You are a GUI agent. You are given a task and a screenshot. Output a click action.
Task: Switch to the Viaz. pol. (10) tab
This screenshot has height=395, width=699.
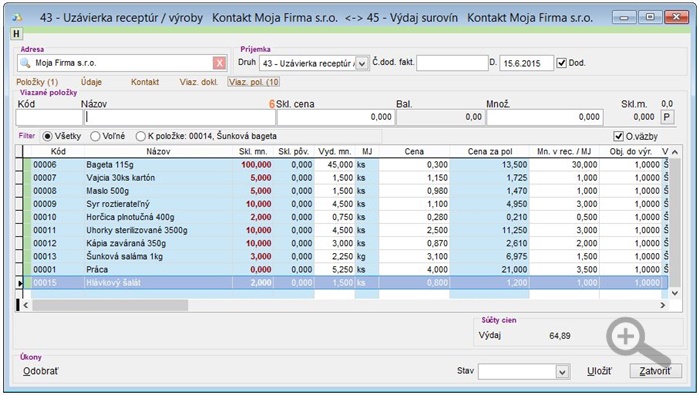pyautogui.click(x=254, y=82)
